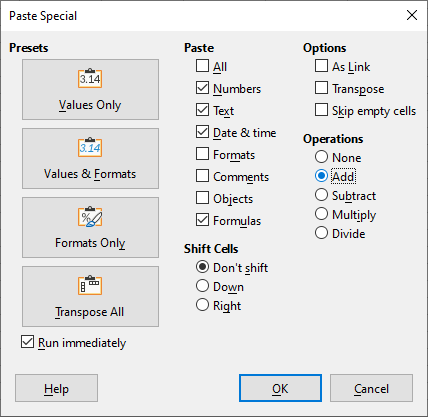Uncheck the Formulas checkbox
Screen dimensions: 428x417
coord(202,220)
